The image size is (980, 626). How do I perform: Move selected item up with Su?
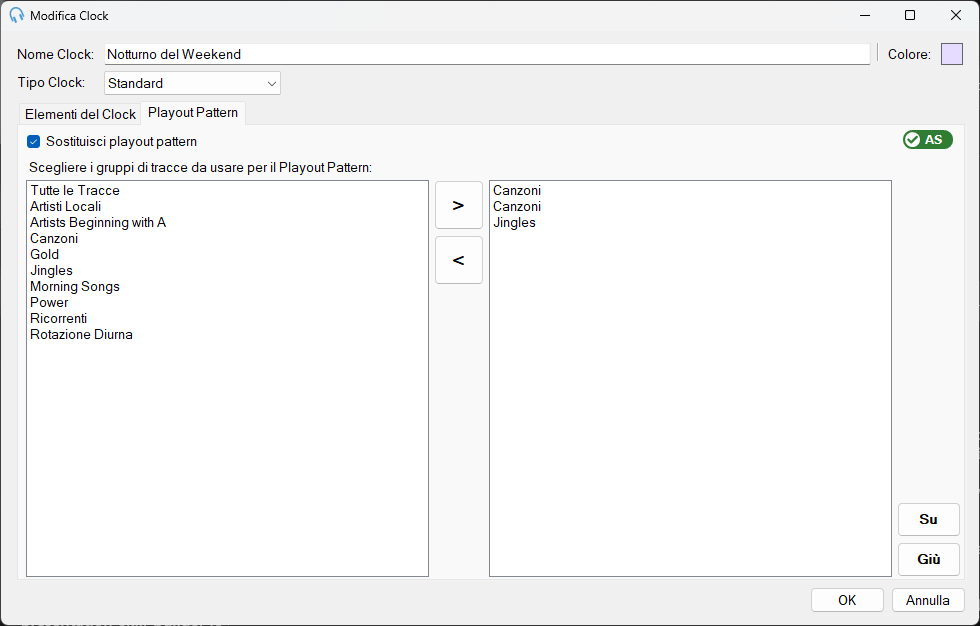(929, 519)
